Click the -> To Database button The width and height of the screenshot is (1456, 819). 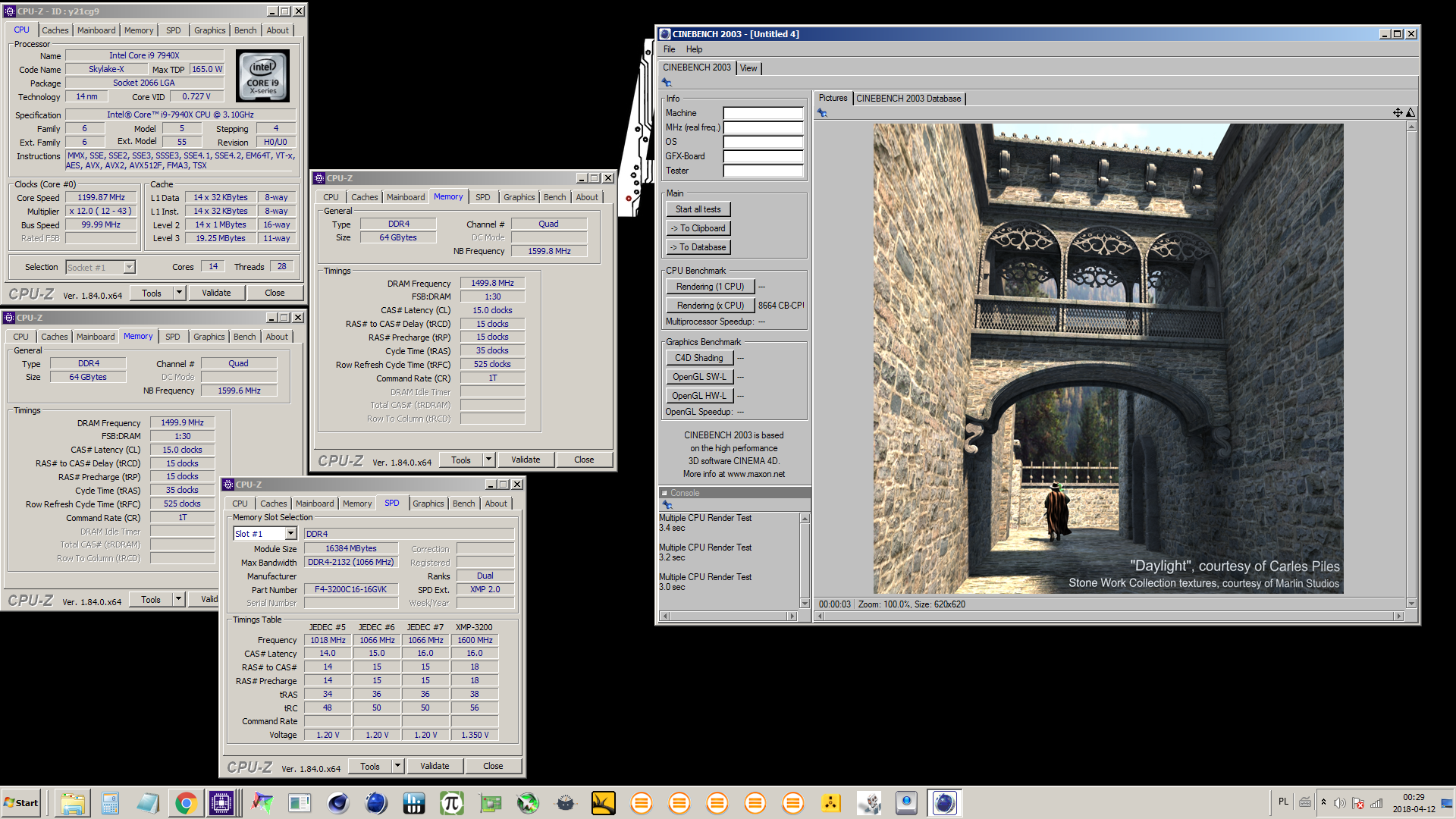(698, 247)
